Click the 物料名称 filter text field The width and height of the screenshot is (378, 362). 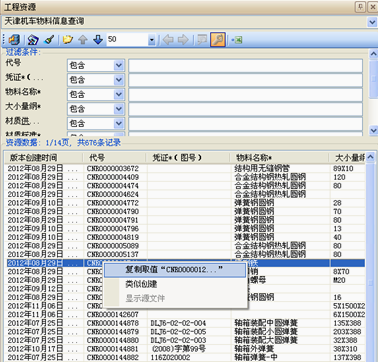246,95
